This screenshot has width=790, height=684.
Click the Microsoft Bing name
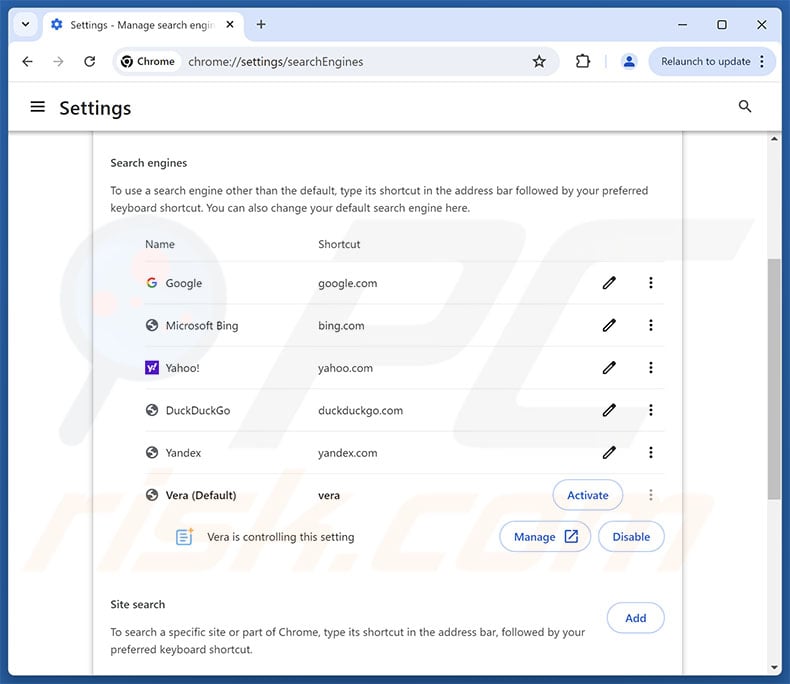[x=202, y=325]
